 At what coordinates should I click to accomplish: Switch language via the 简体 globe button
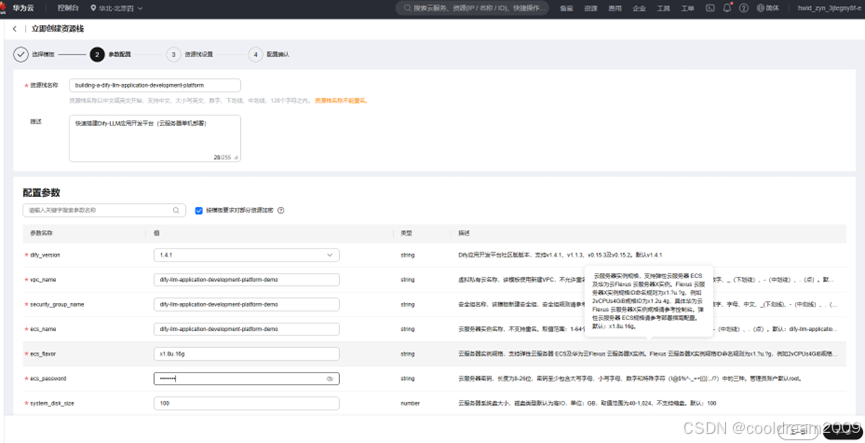point(768,8)
